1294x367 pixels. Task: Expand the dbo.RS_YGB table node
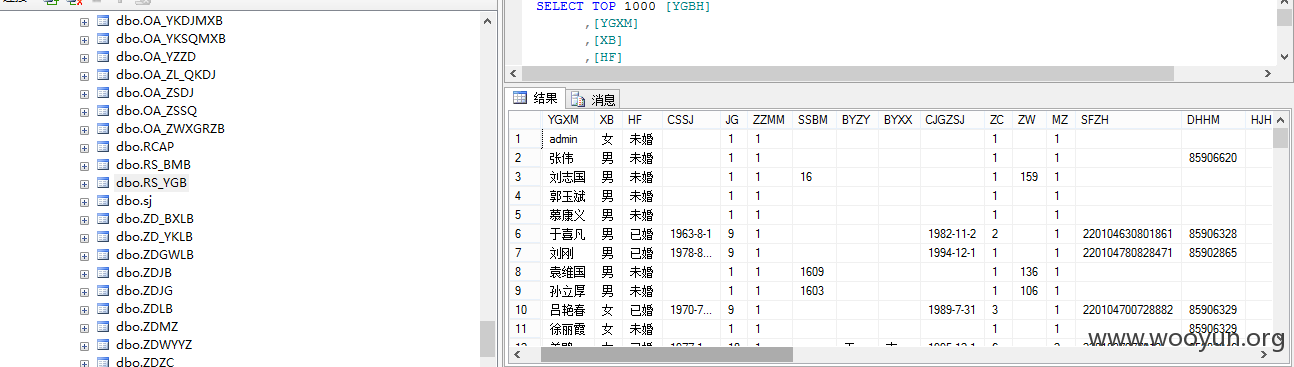coord(84,183)
